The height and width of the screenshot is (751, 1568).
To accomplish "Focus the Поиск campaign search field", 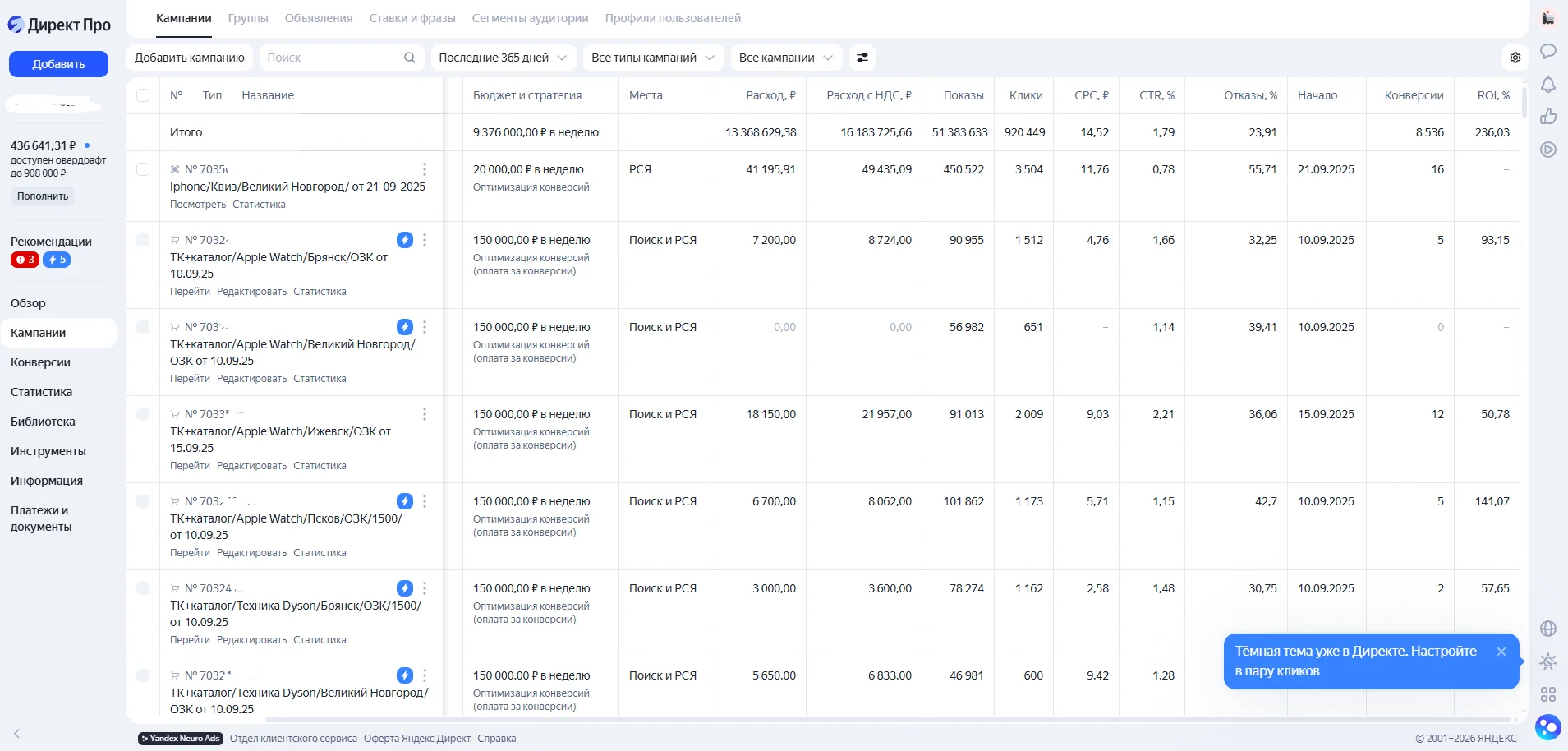I will 342,58.
